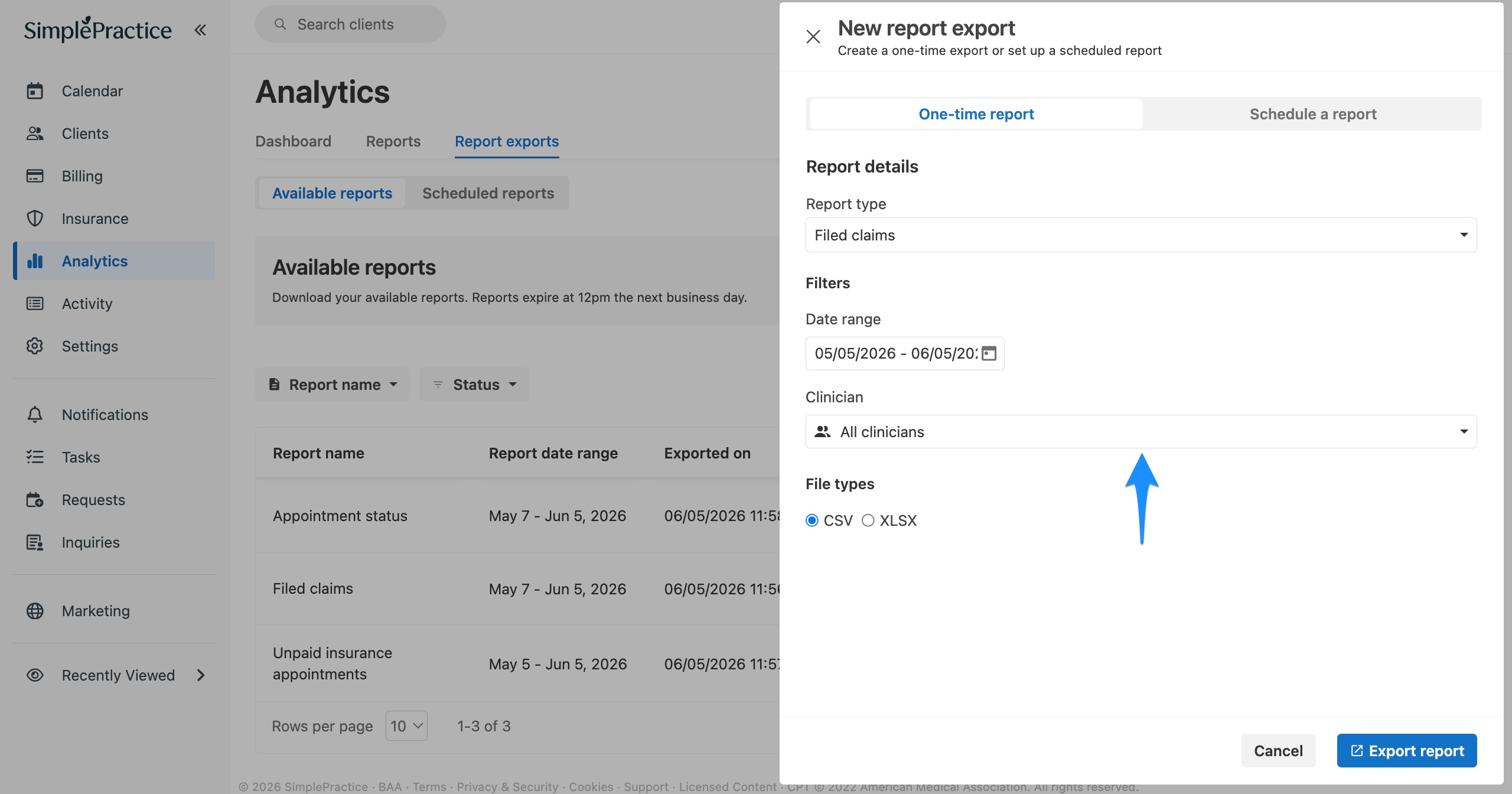Change Rows per page dropdown

(x=406, y=726)
